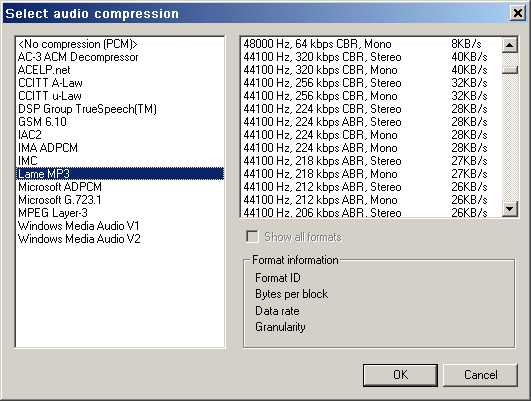Pick the Lame MP3 codec entry
The height and width of the screenshot is (401, 531).
tap(120, 174)
